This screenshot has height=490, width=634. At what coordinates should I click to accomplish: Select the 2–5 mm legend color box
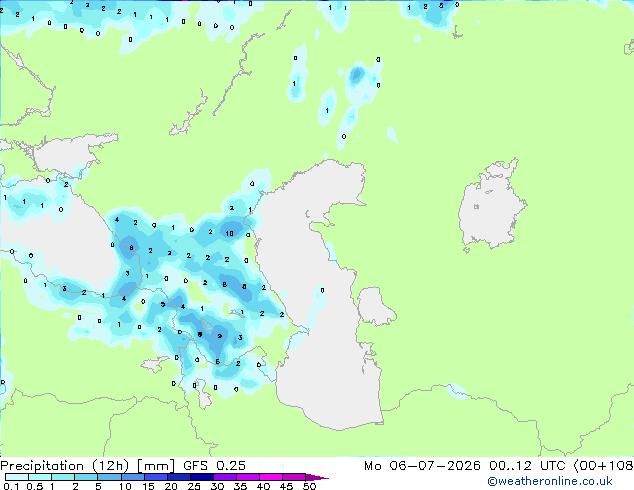pyautogui.click(x=86, y=477)
